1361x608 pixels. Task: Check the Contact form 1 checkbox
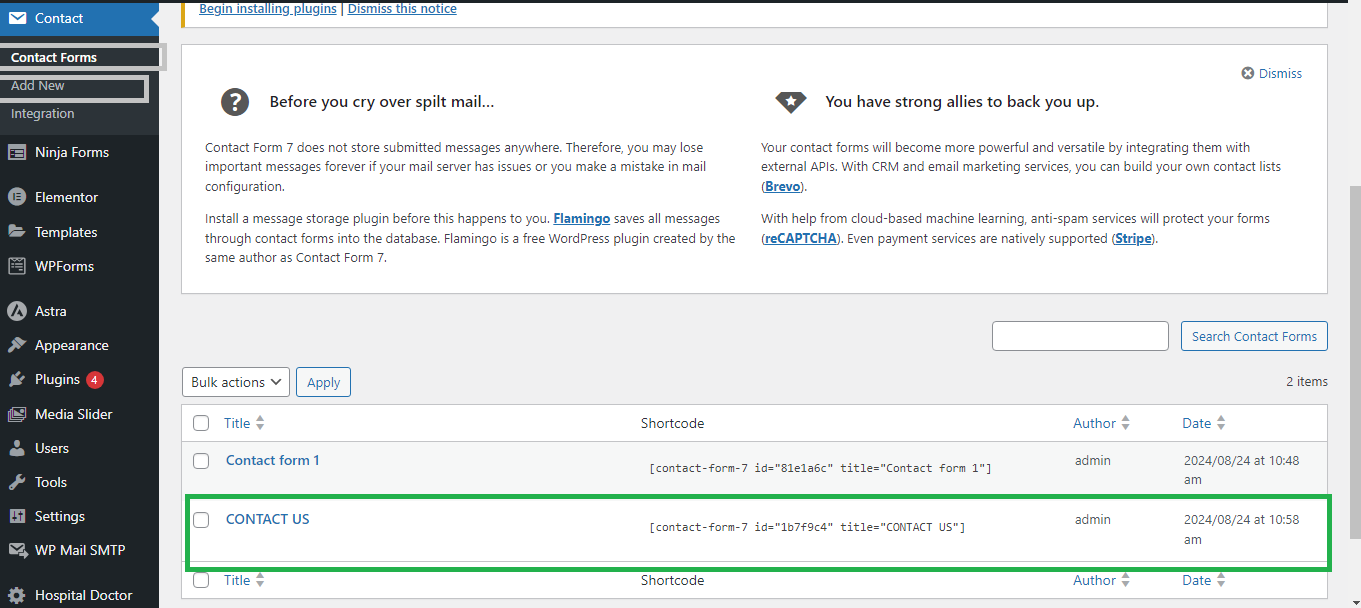pos(201,461)
